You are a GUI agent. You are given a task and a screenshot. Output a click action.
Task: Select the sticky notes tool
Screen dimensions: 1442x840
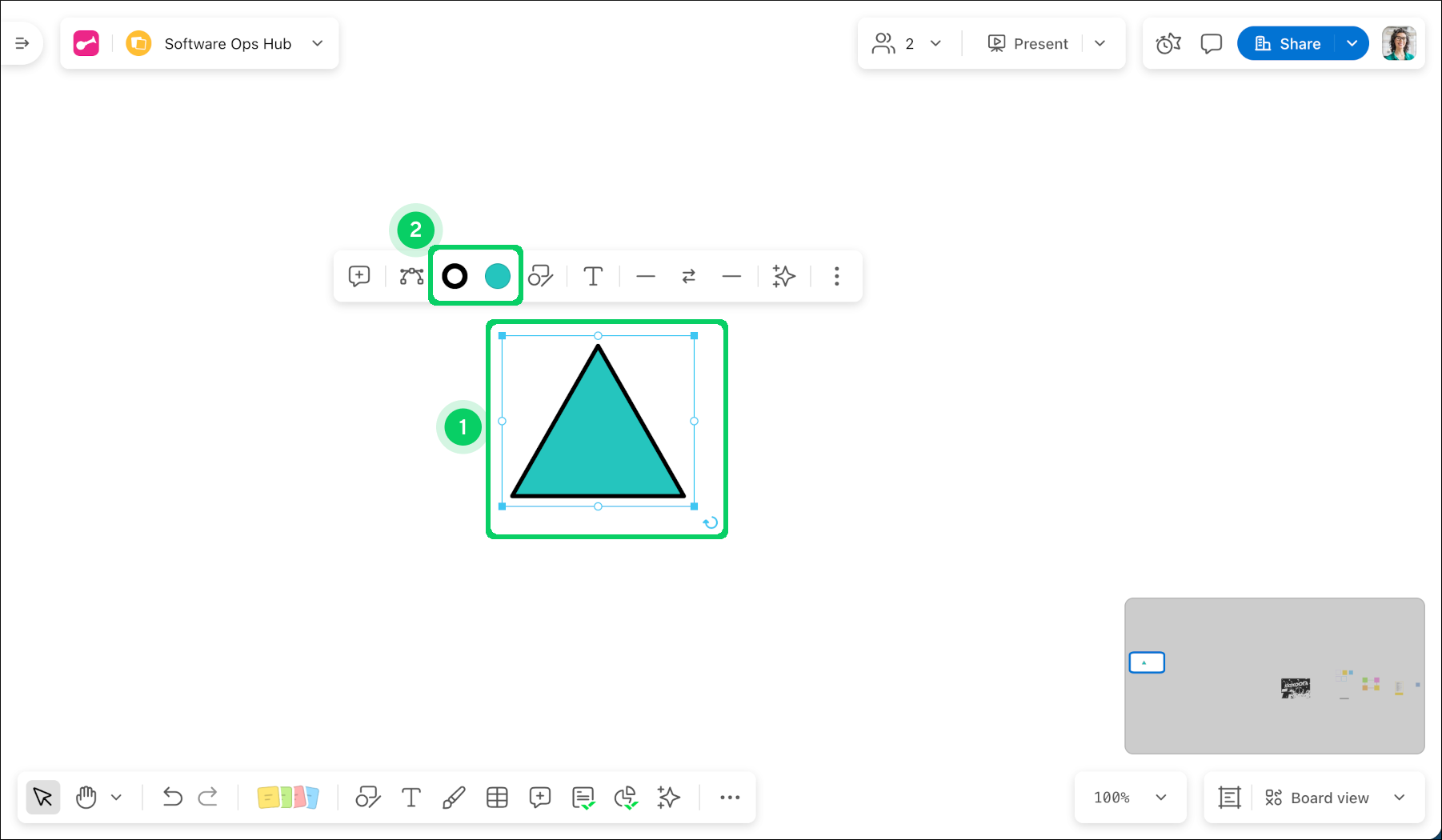point(288,797)
